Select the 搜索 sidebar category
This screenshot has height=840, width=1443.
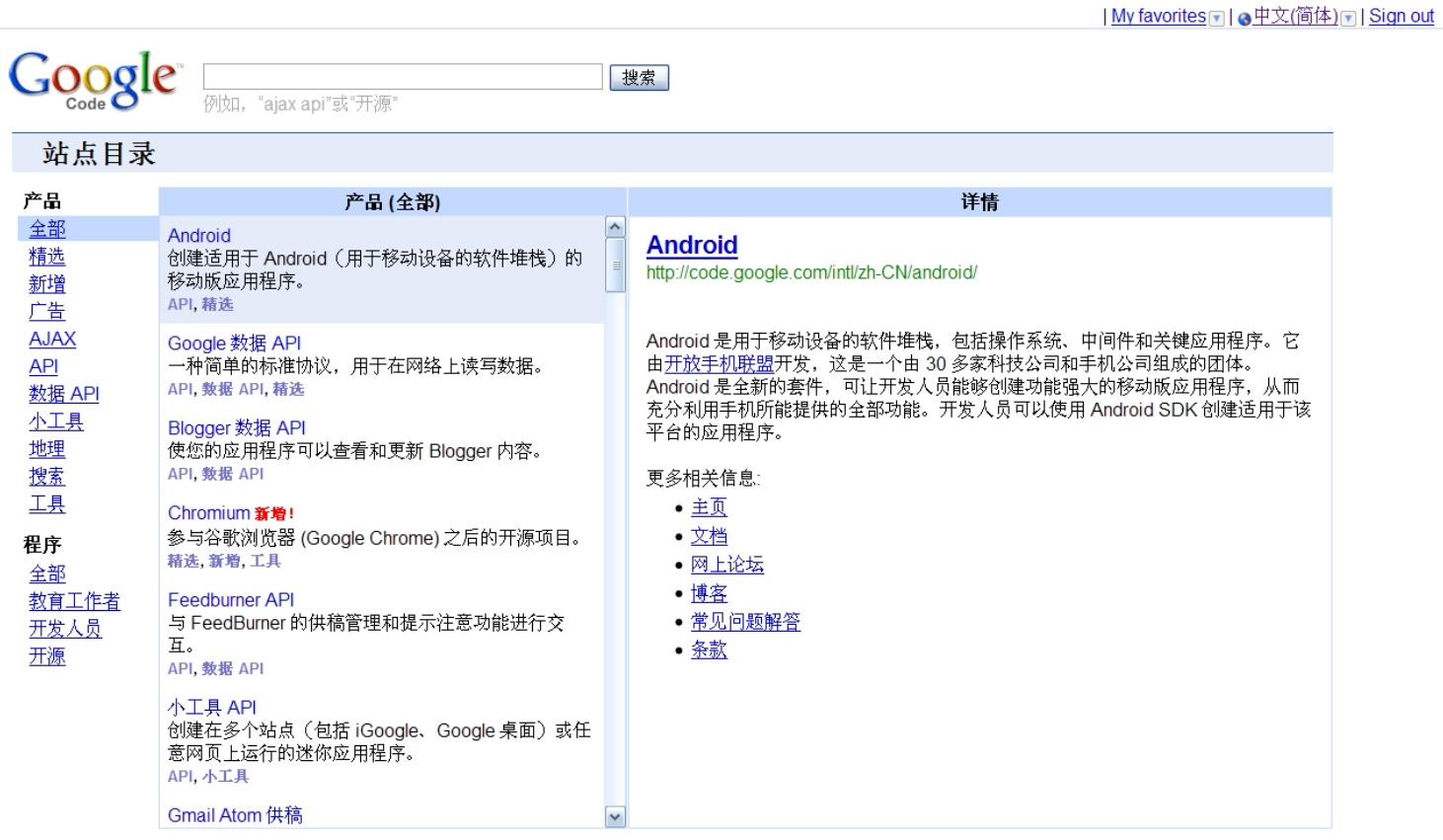[x=47, y=477]
